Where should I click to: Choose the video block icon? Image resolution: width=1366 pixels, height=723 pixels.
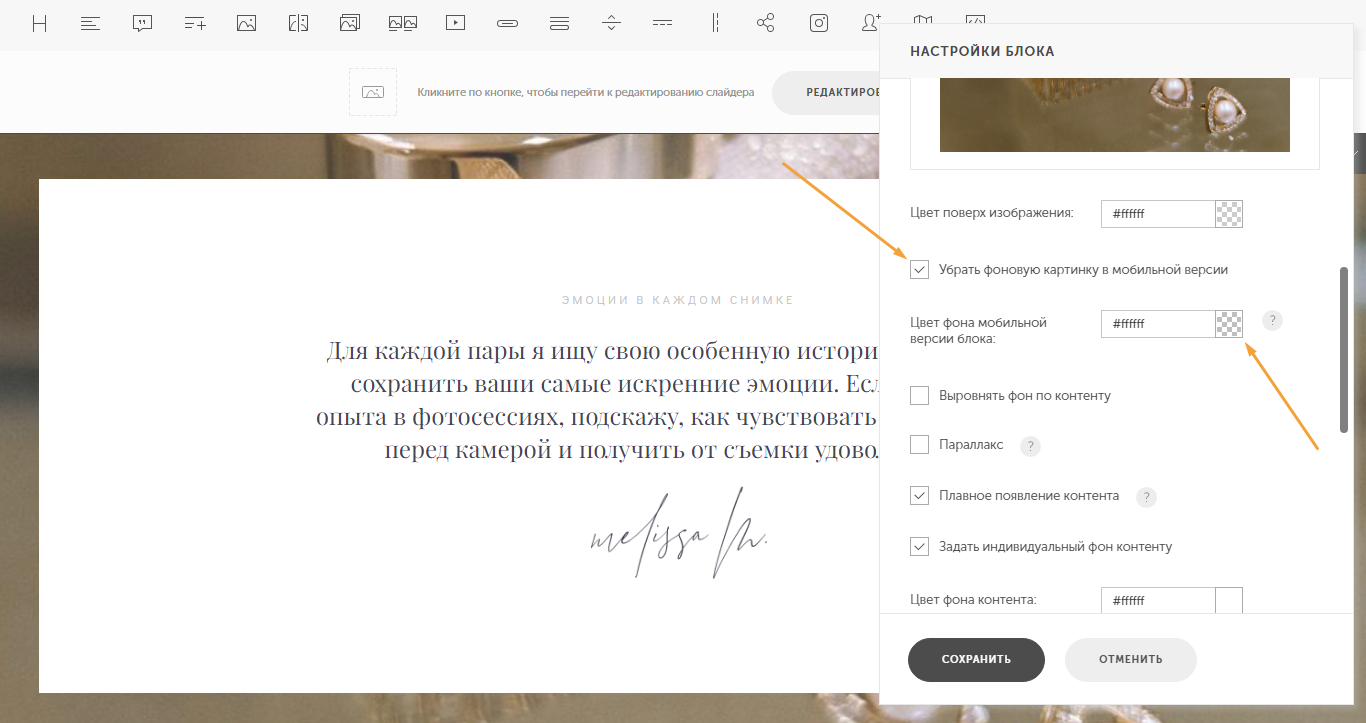(x=456, y=23)
